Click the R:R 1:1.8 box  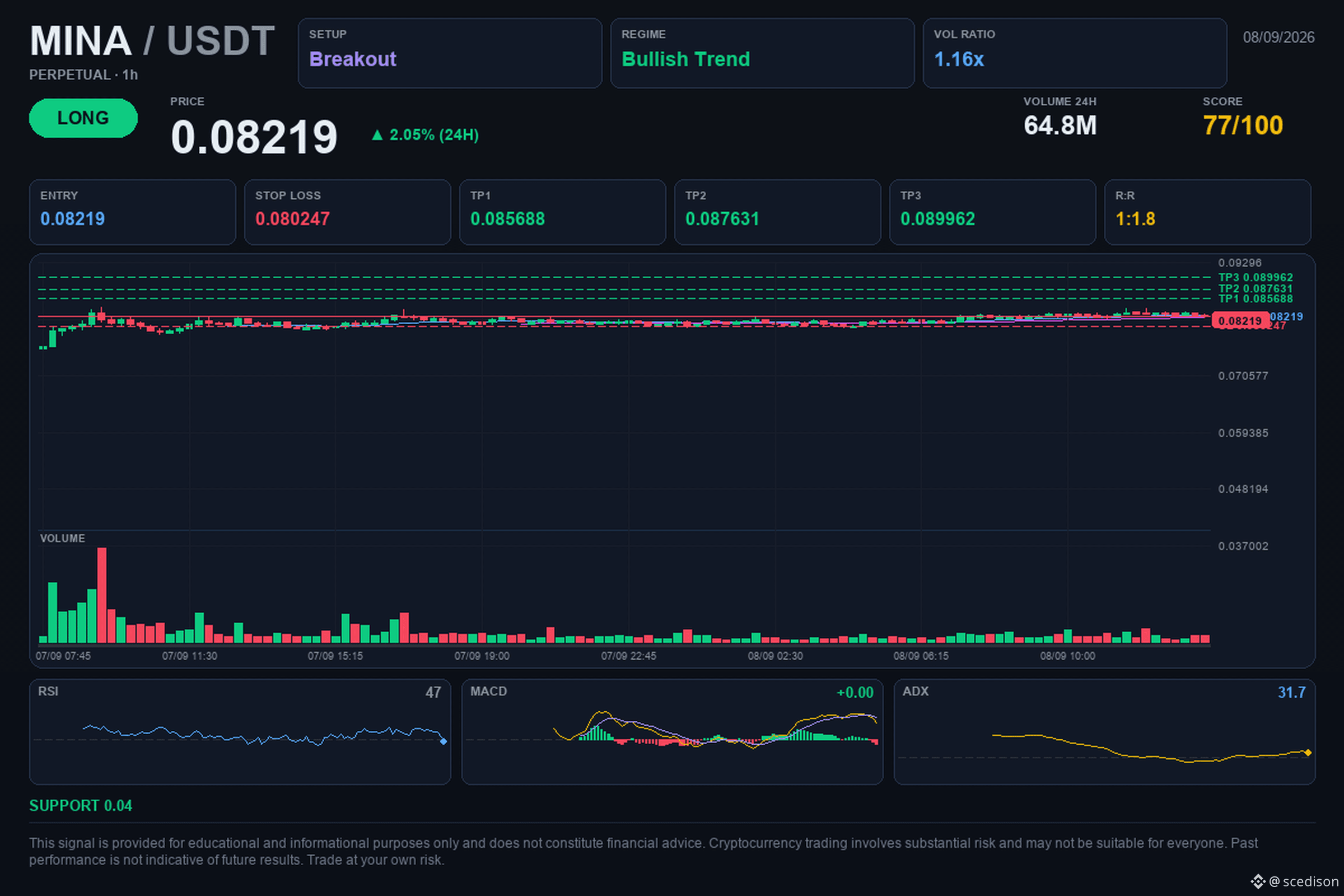[1207, 212]
